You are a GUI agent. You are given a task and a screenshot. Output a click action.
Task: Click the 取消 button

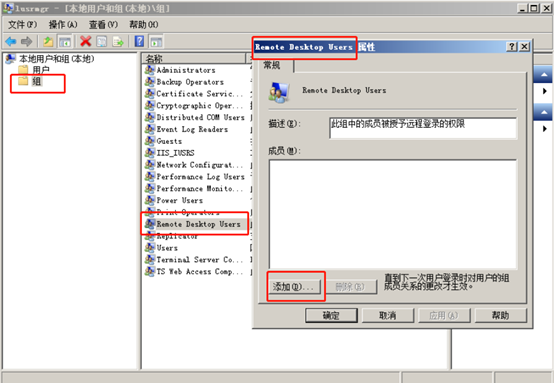[388, 315]
